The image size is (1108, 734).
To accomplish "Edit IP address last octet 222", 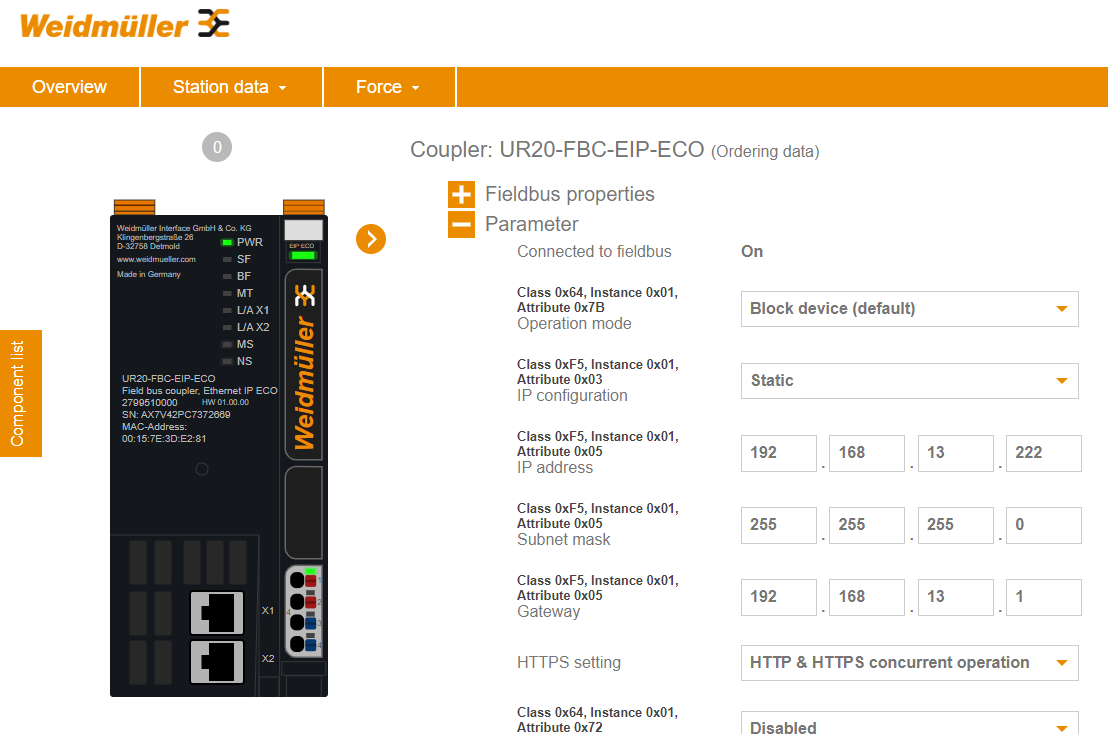I will pos(1044,453).
